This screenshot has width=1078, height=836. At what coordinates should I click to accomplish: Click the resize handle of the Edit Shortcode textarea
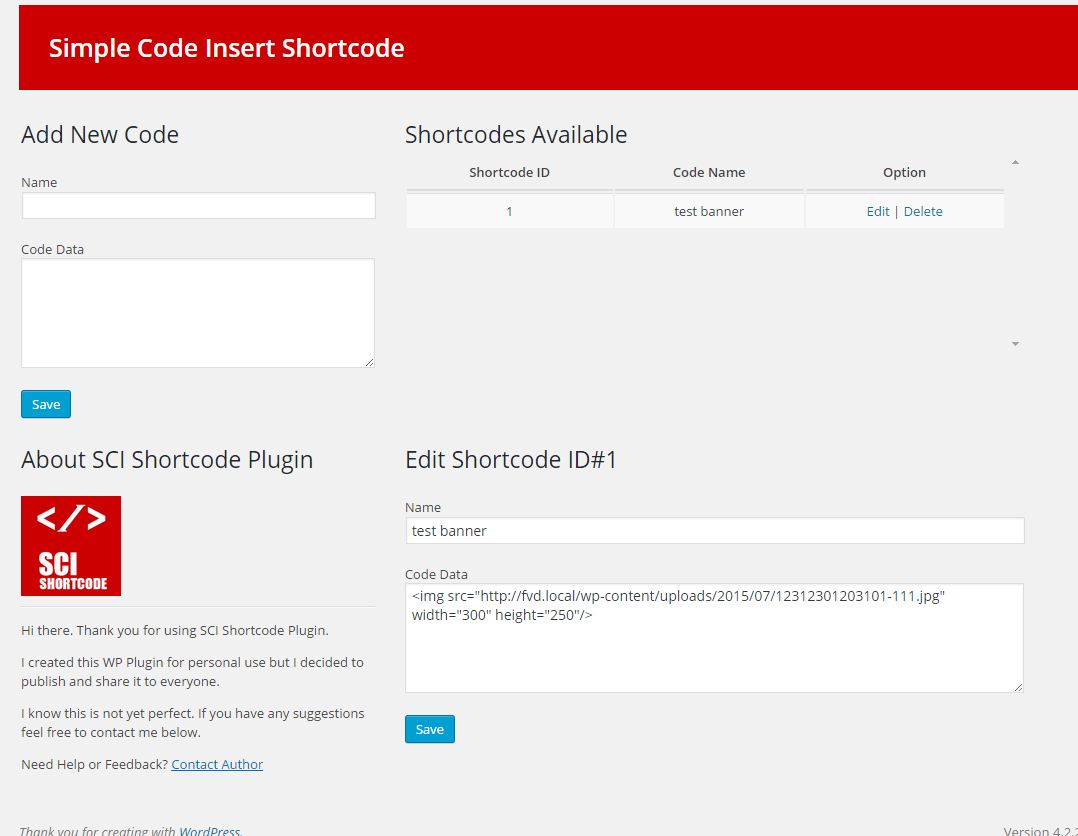[1018, 687]
